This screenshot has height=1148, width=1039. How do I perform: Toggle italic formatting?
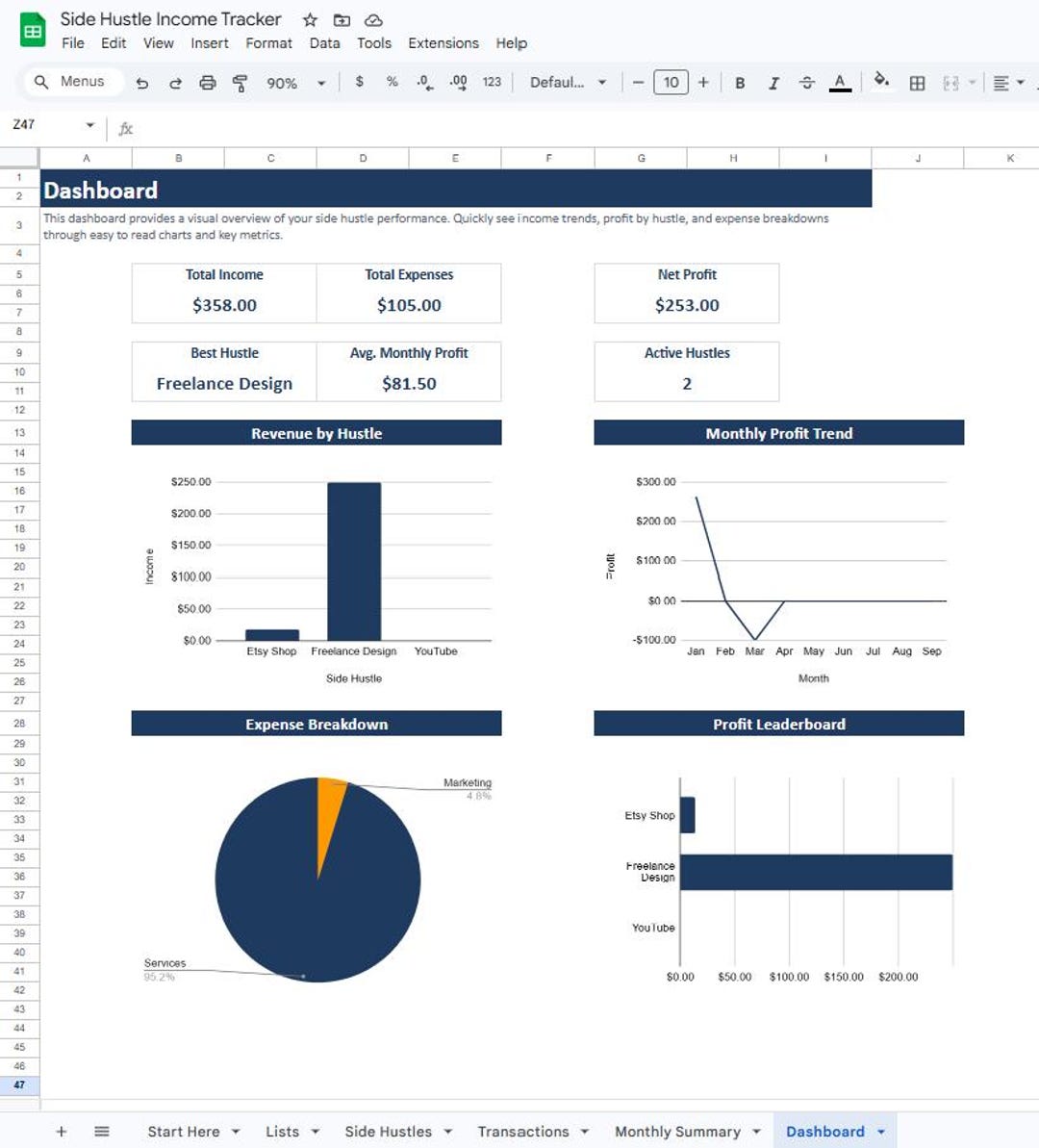pos(773,83)
